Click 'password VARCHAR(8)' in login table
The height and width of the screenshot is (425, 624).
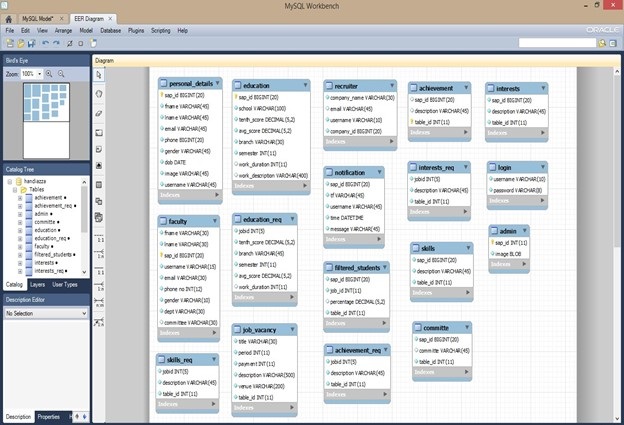[517, 191]
